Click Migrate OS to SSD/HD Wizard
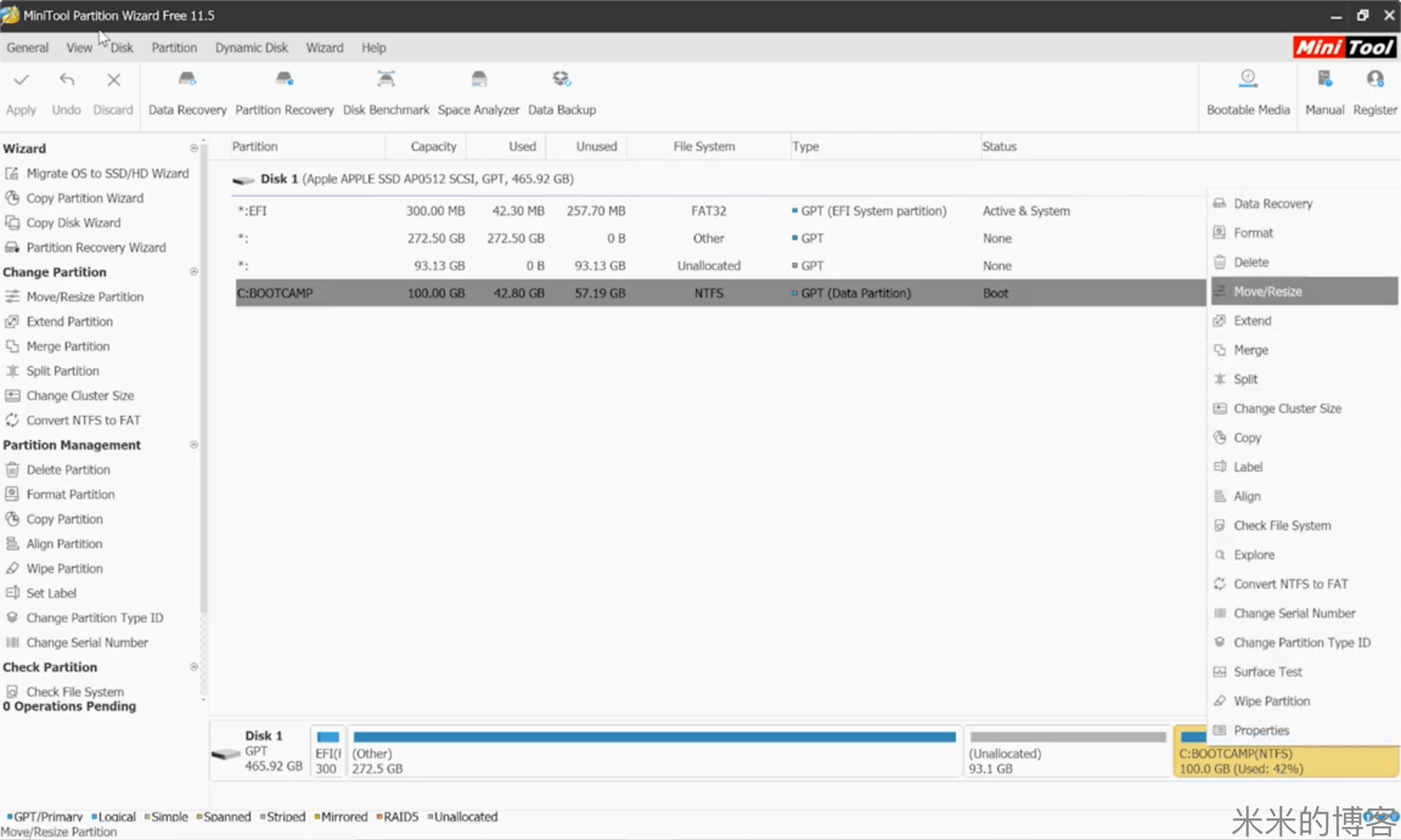Screen dimensions: 1401x840 click(x=107, y=173)
